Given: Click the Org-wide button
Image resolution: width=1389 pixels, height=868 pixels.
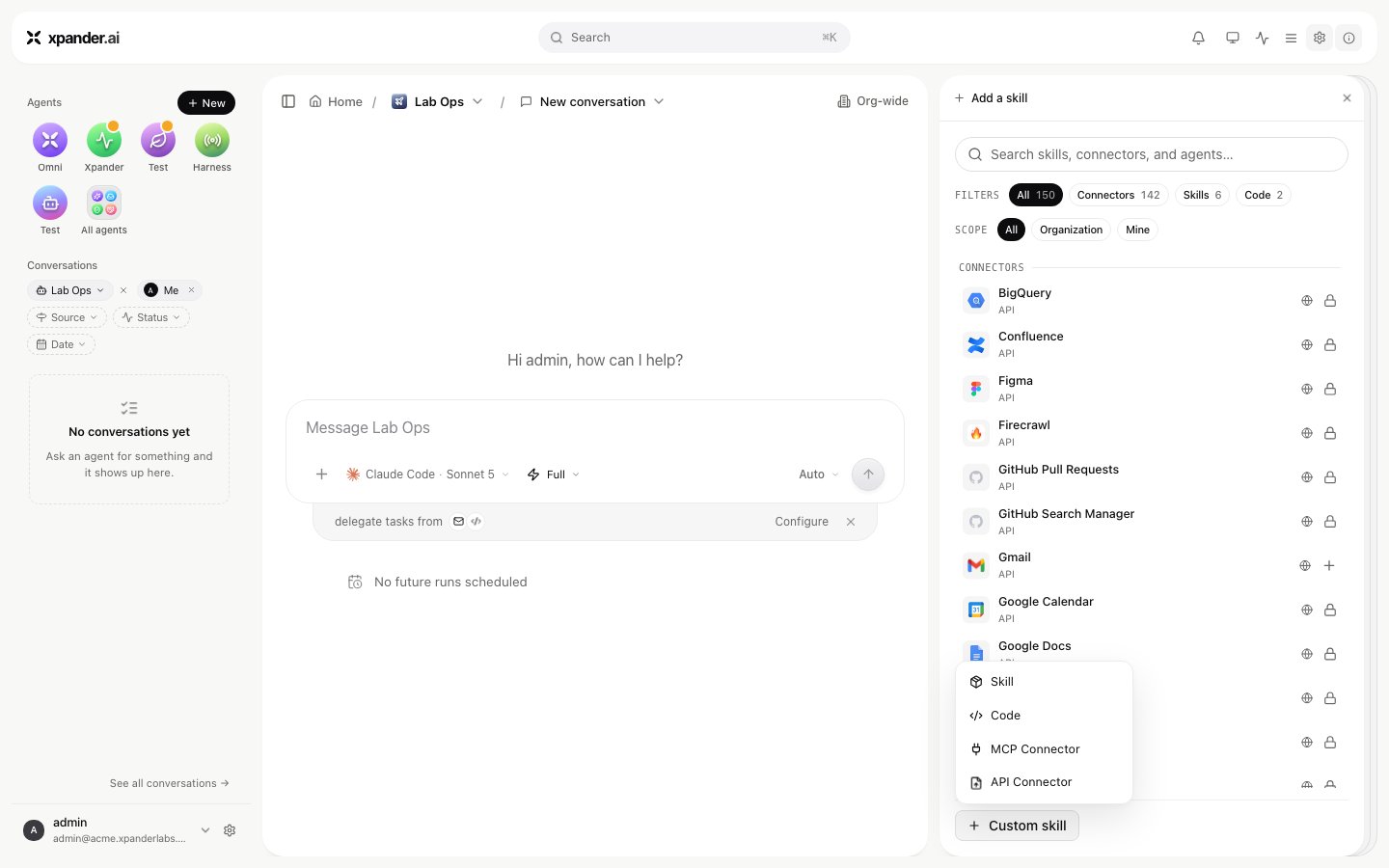Looking at the screenshot, I should 873,101.
